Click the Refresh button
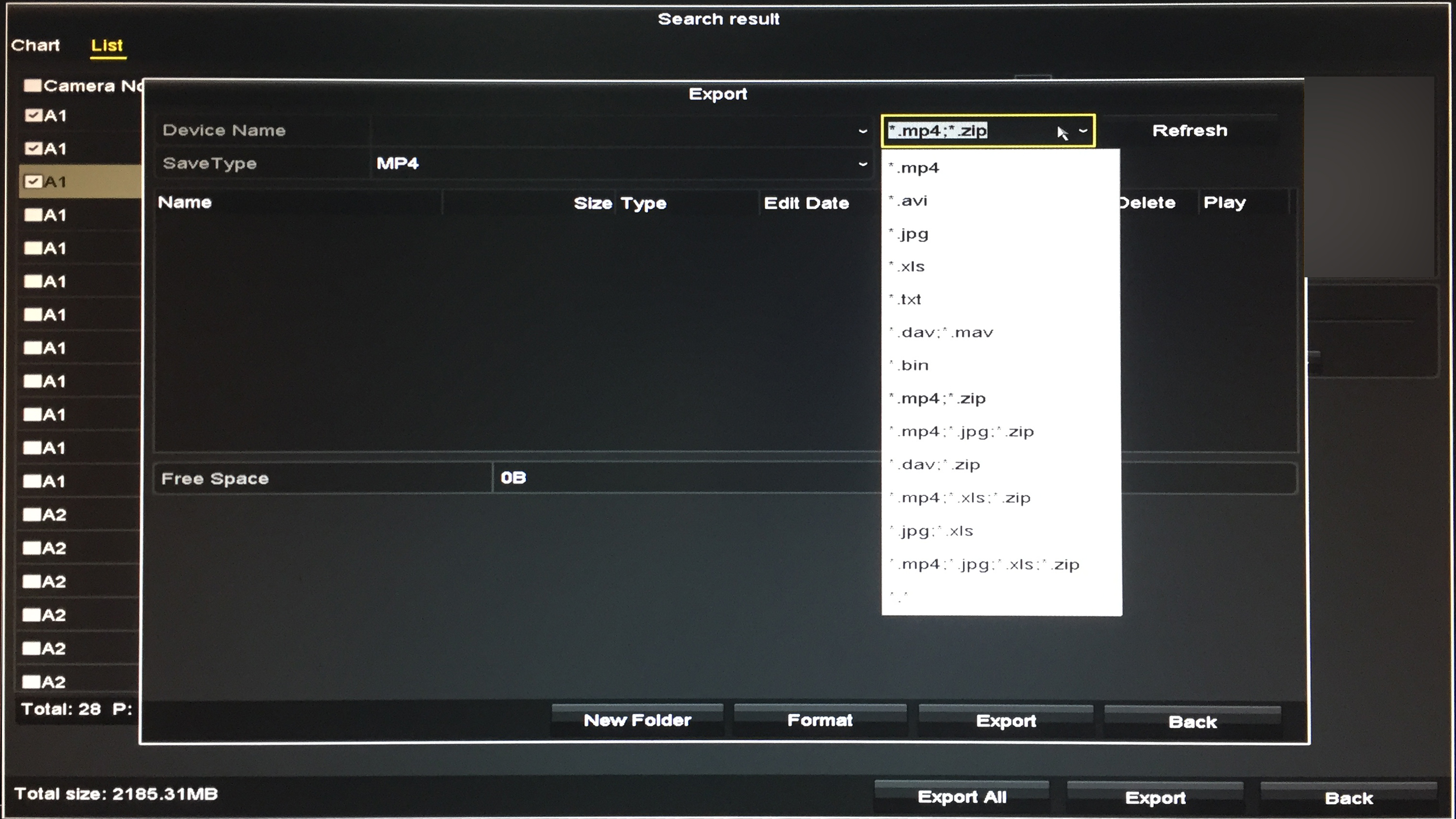The height and width of the screenshot is (819, 1456). point(1189,130)
